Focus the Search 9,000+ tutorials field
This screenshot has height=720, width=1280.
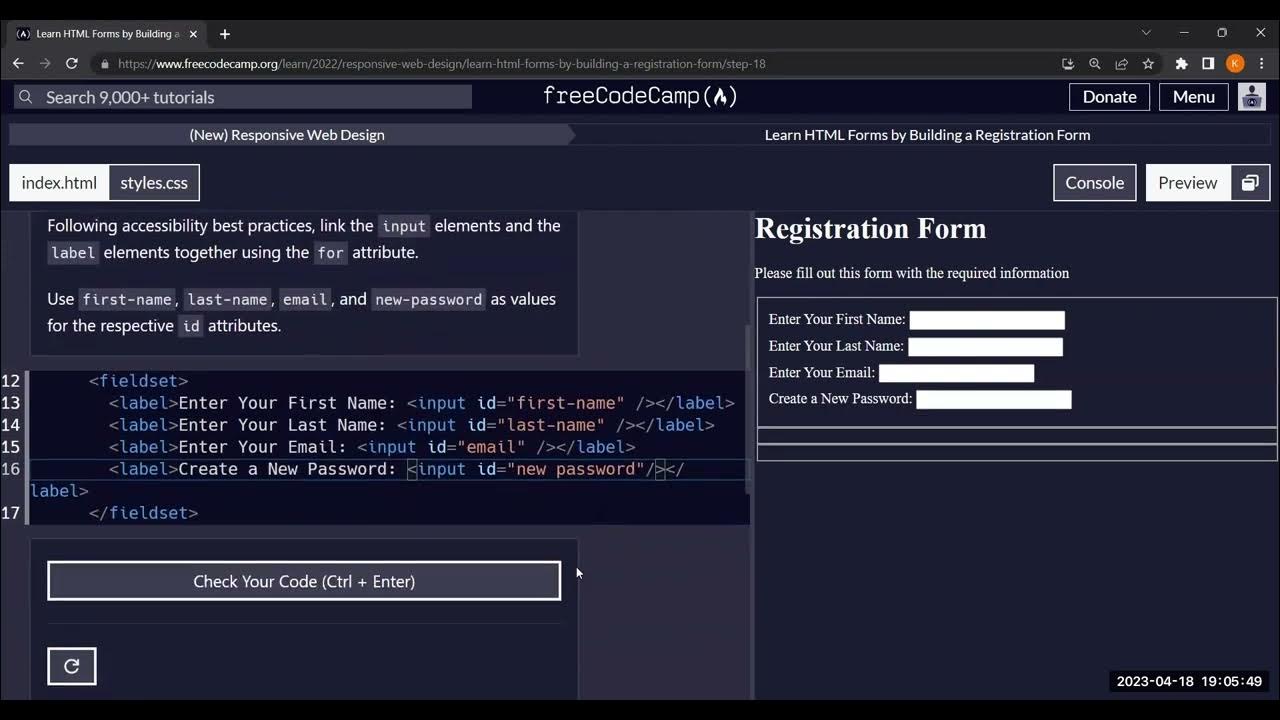[x=243, y=97]
